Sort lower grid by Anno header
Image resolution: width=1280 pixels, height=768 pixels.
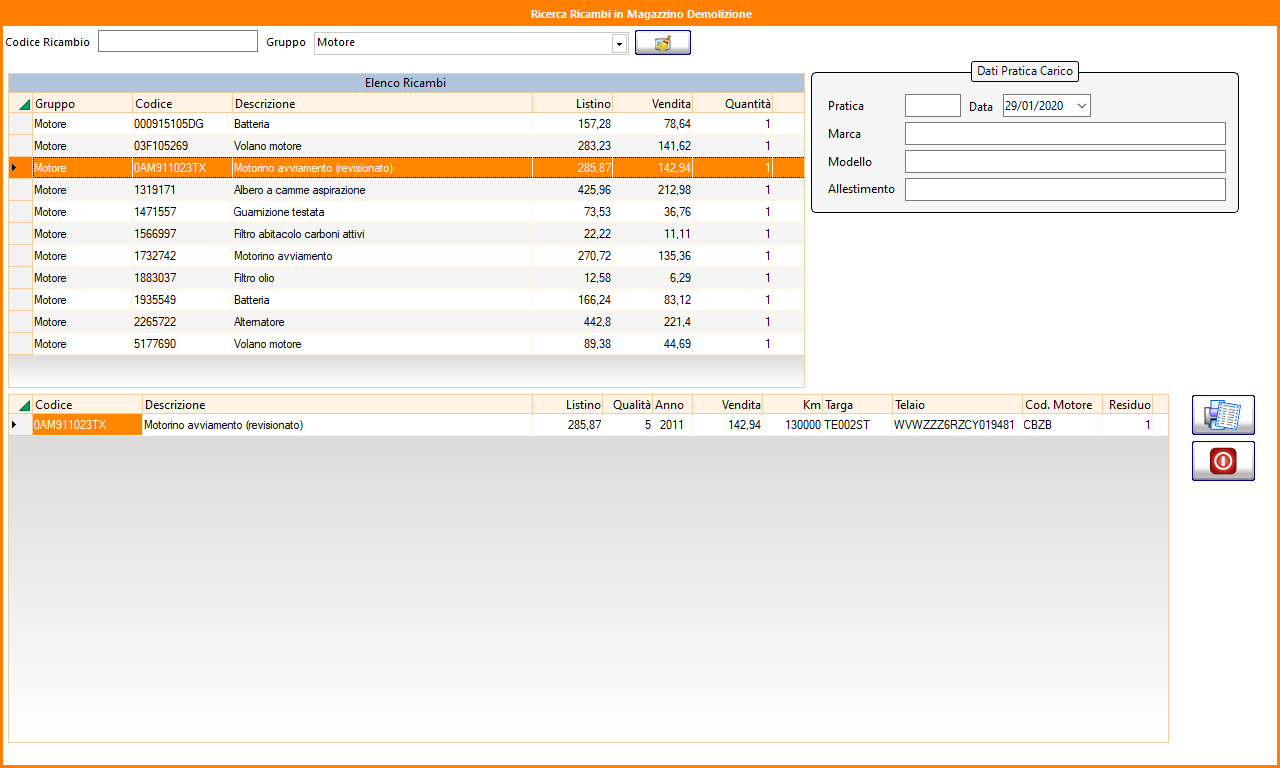[x=672, y=405]
